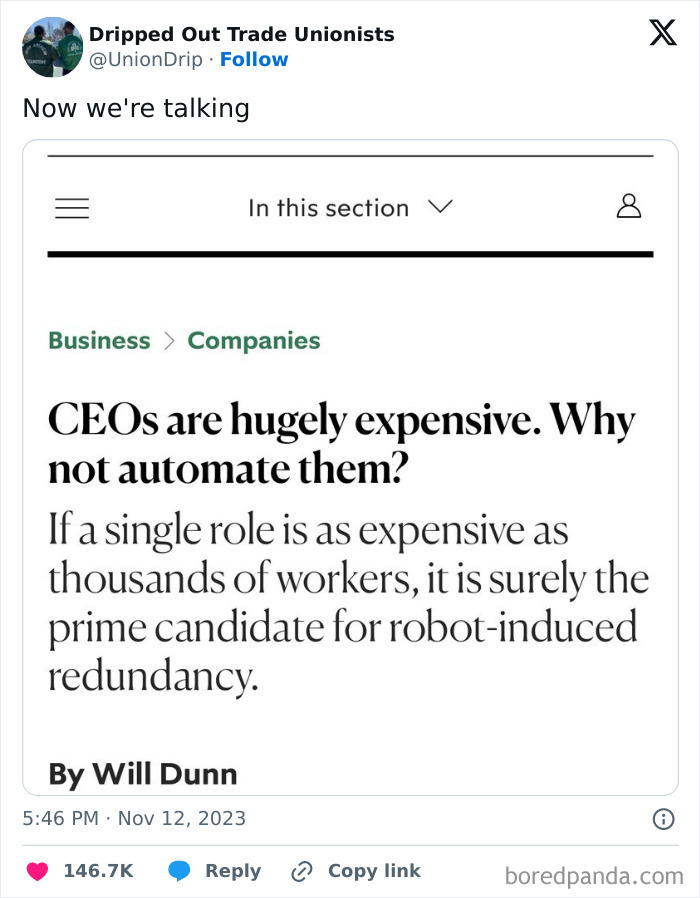The image size is (700, 898).
Task: Click the Reply label next to its icon
Action: (231, 870)
